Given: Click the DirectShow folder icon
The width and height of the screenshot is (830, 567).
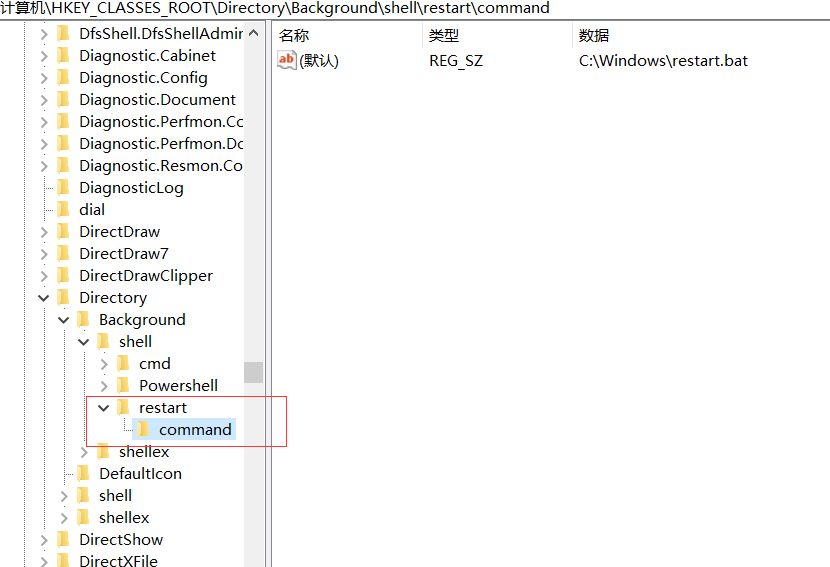Looking at the screenshot, I should [63, 539].
